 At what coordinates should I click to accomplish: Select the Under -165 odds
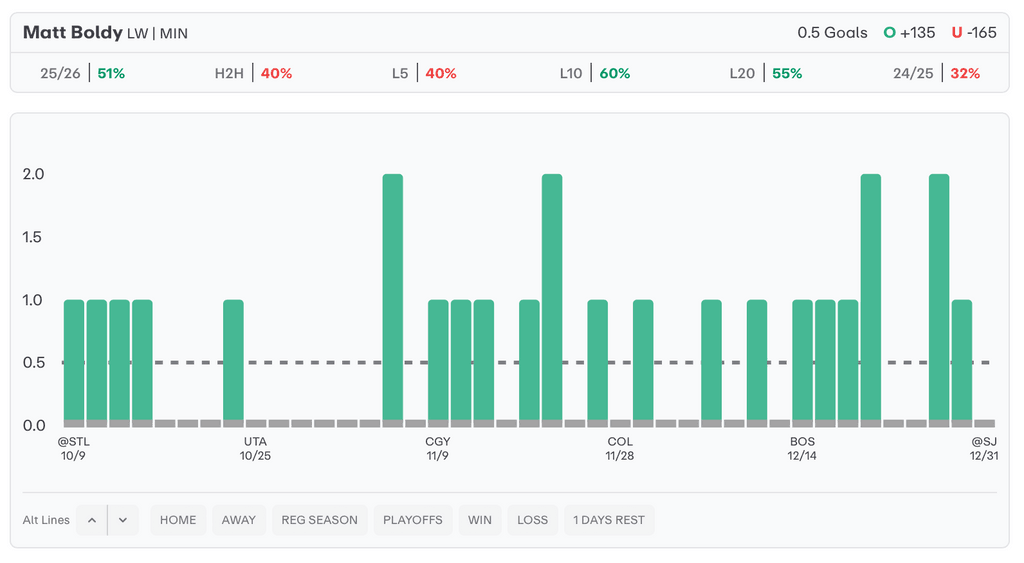click(x=973, y=33)
